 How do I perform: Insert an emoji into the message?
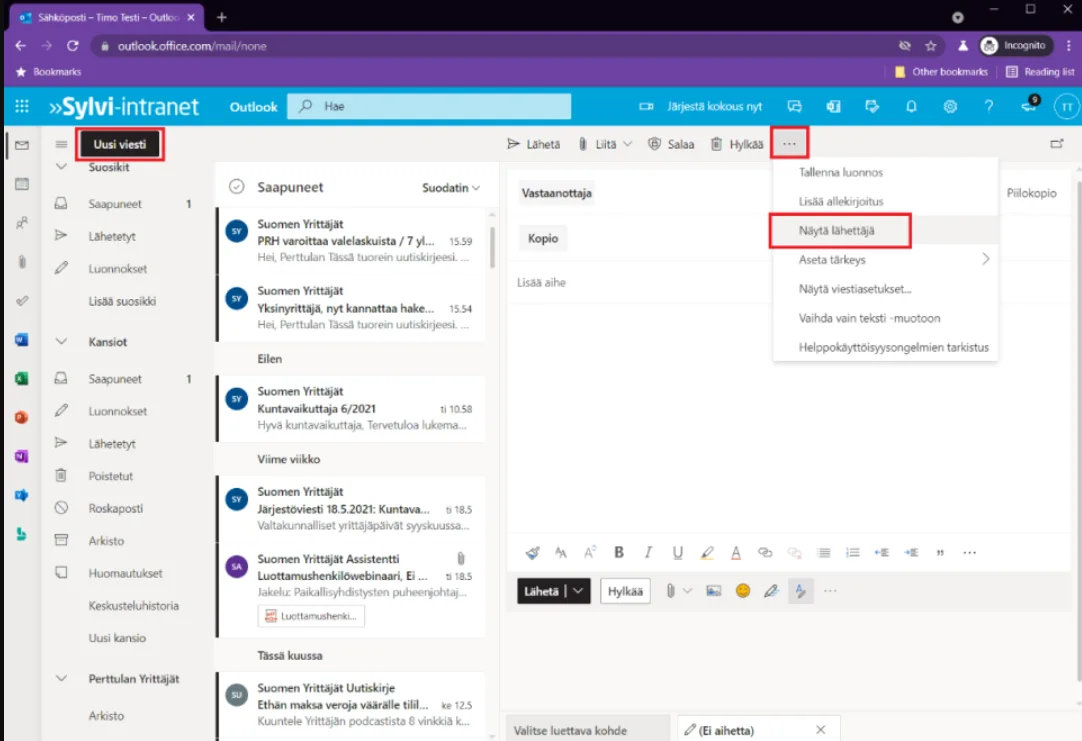point(742,591)
